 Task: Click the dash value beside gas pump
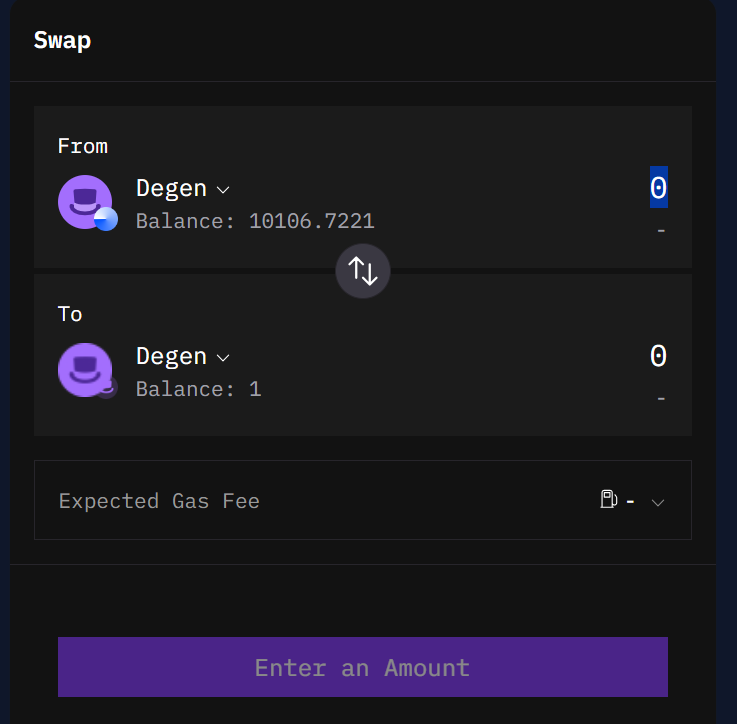(x=630, y=502)
